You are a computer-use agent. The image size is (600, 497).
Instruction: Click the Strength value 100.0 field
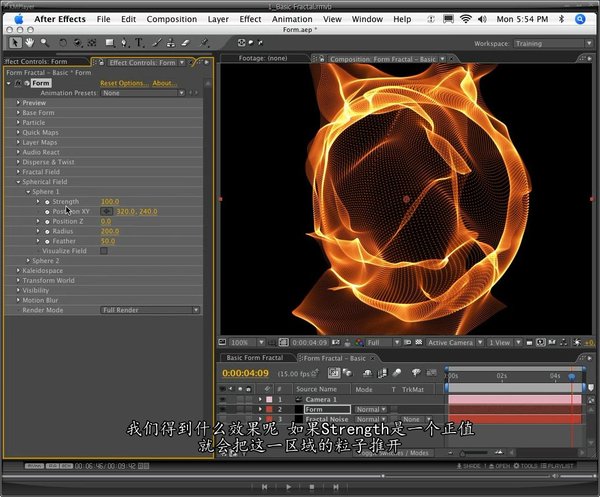pos(109,201)
